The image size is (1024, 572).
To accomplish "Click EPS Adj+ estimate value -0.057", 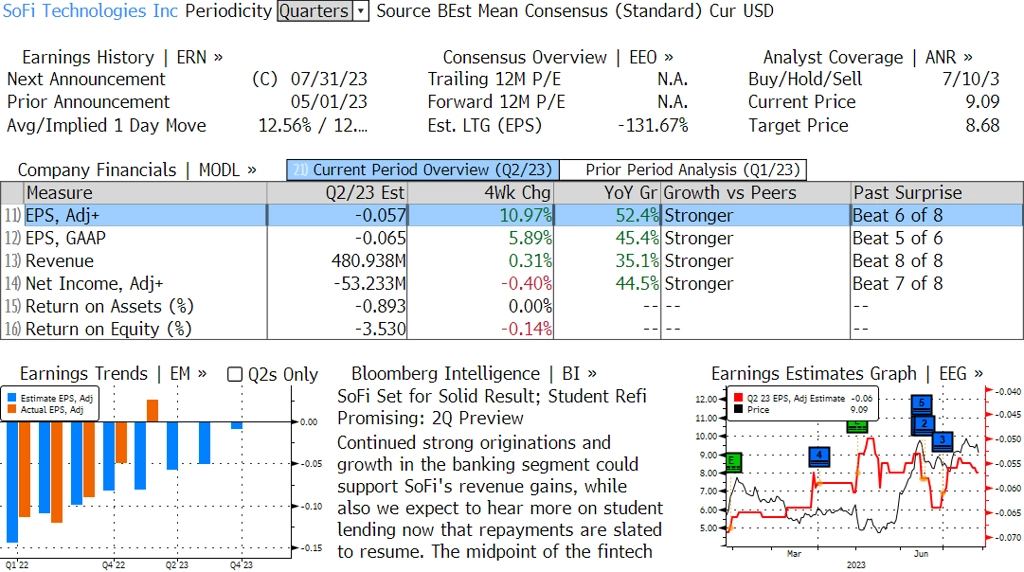I will 380,215.
